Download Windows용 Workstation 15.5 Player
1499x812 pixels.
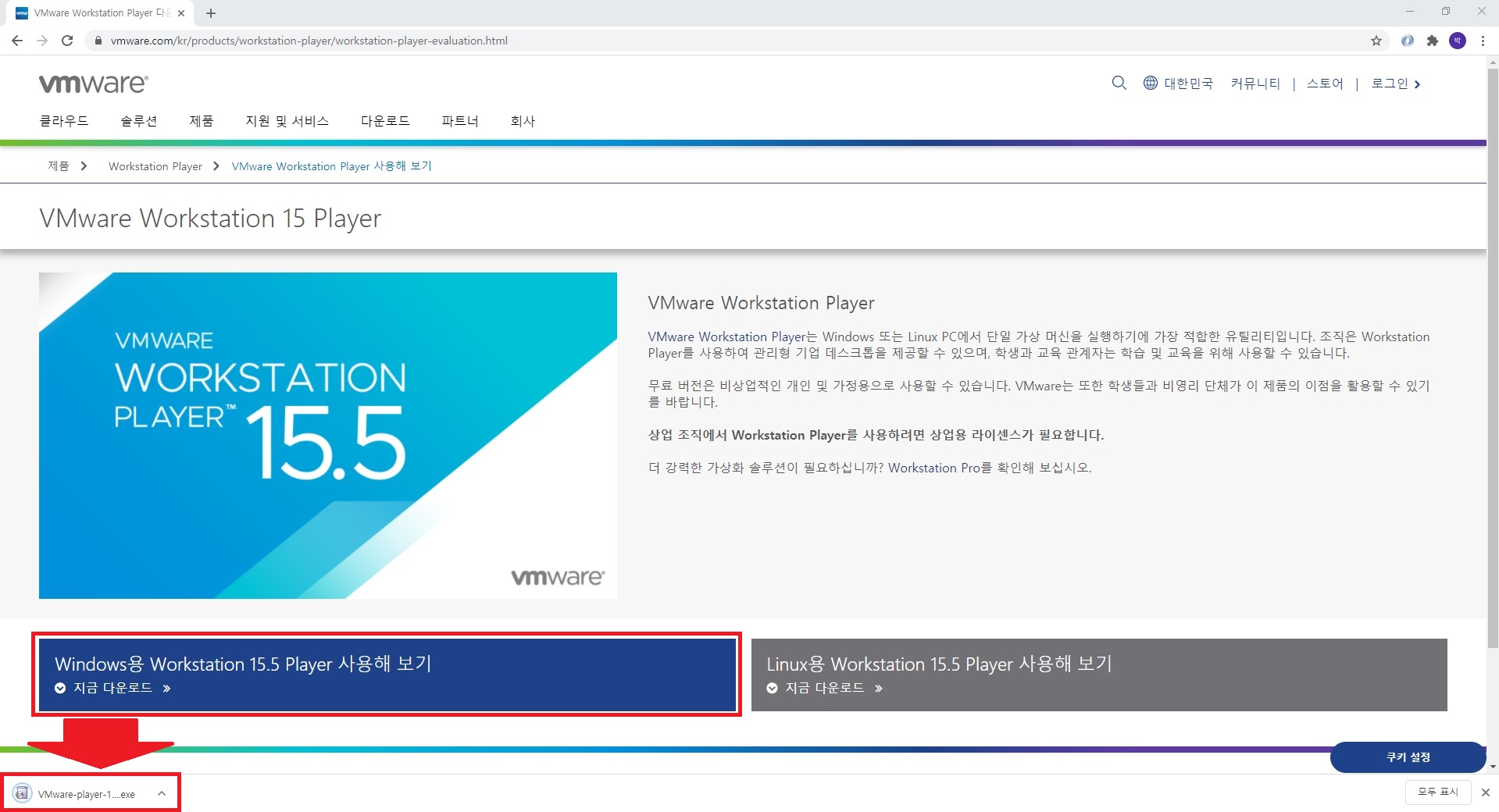[387, 675]
